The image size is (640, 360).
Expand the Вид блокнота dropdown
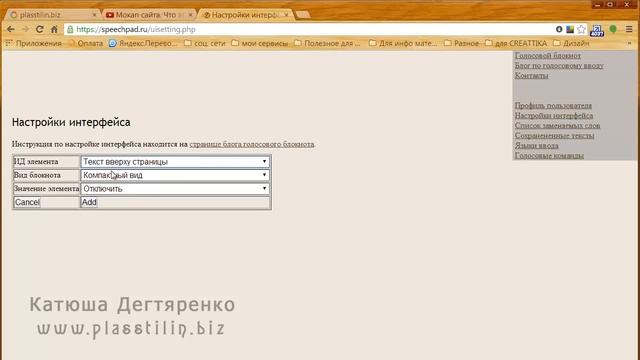175,175
